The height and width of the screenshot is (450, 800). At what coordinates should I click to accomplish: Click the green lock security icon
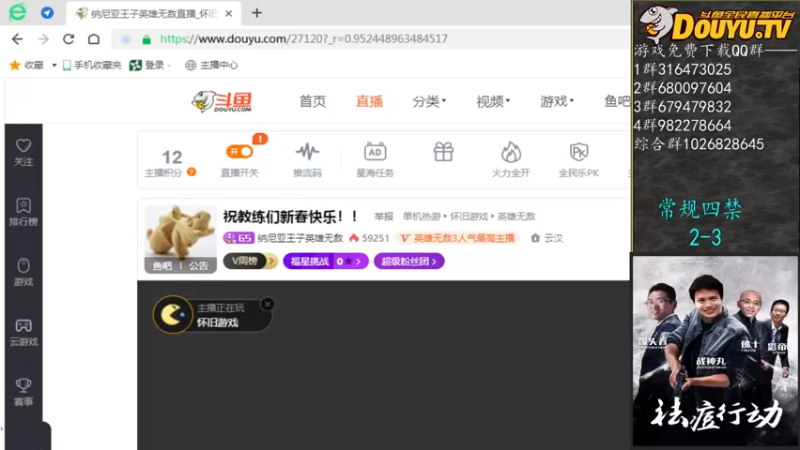tap(146, 39)
